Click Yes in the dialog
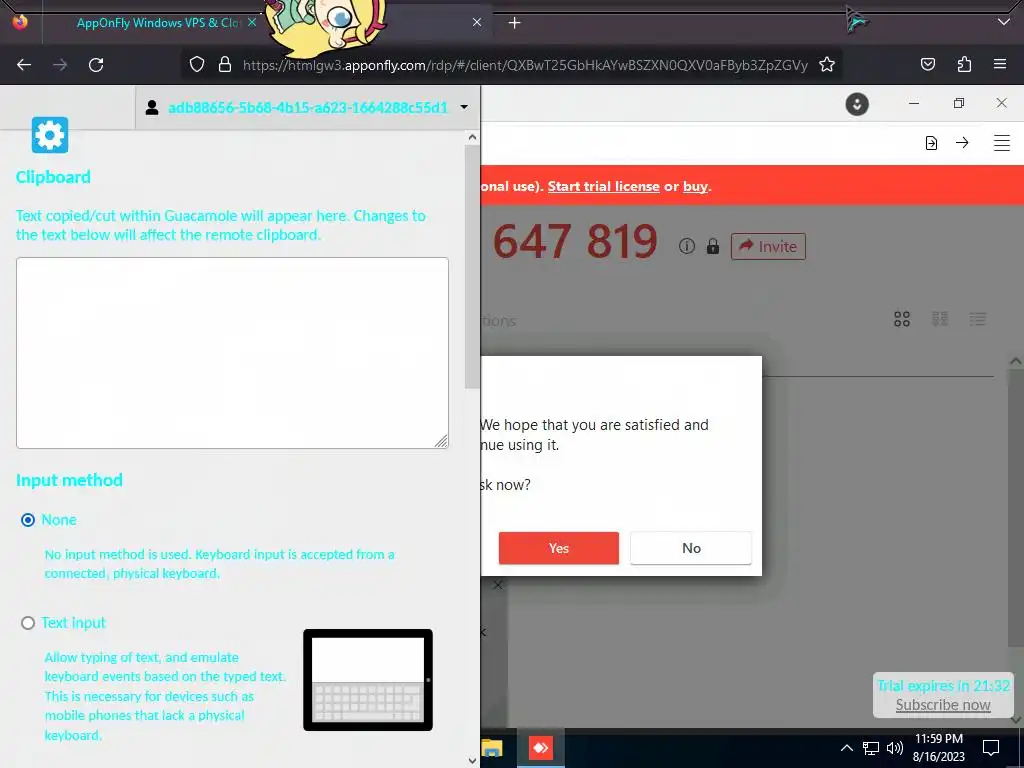The width and height of the screenshot is (1024, 768). (x=558, y=548)
